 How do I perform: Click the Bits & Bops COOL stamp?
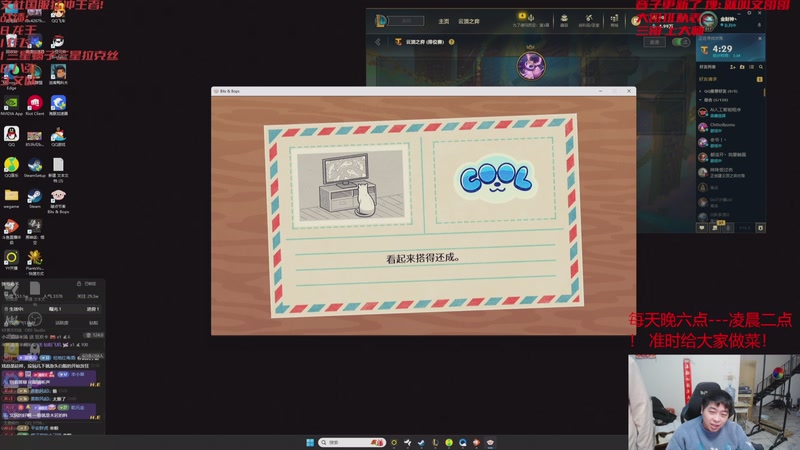[x=496, y=179]
